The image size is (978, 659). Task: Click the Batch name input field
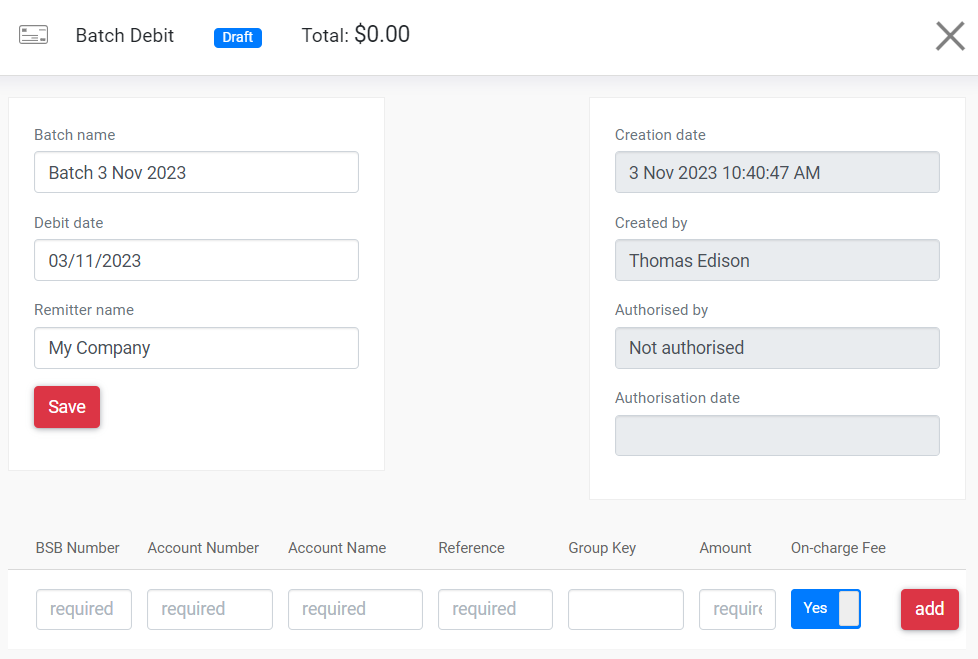click(x=196, y=172)
